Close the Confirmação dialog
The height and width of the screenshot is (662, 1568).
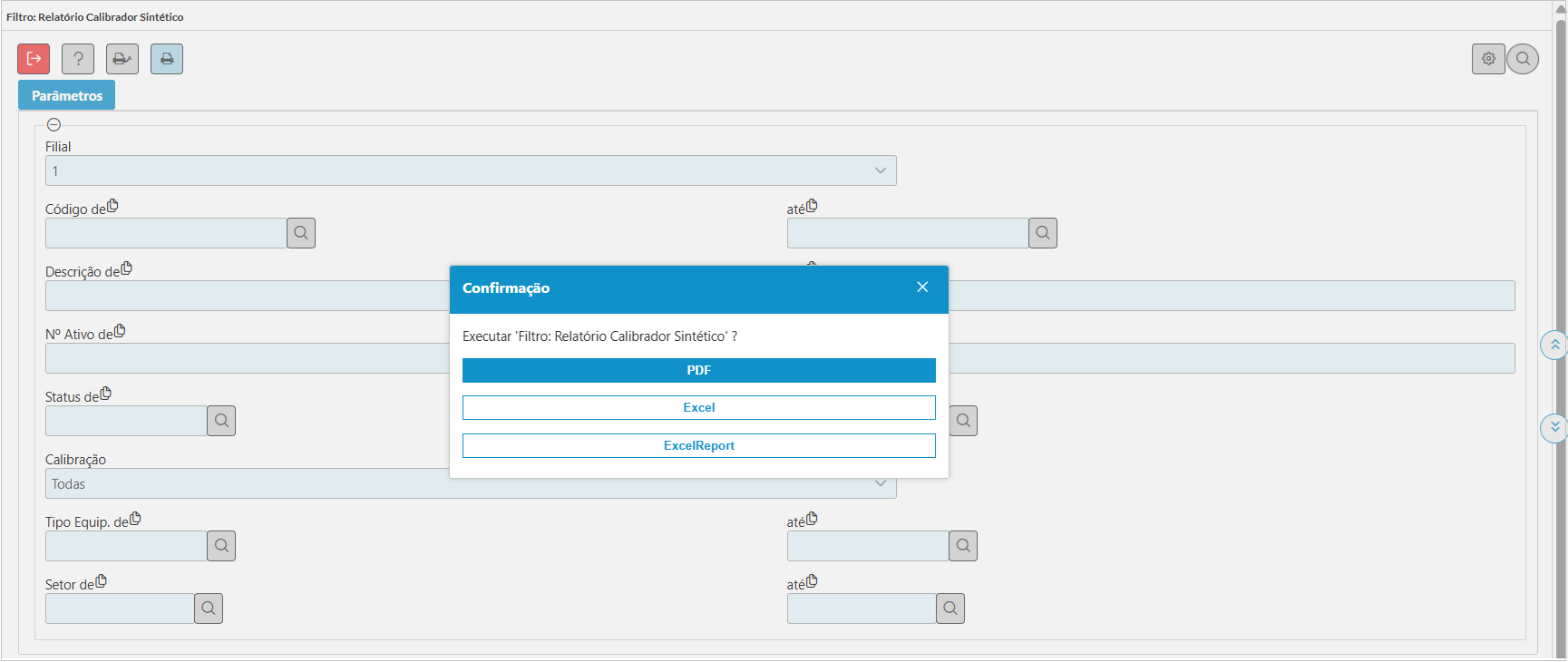(922, 287)
